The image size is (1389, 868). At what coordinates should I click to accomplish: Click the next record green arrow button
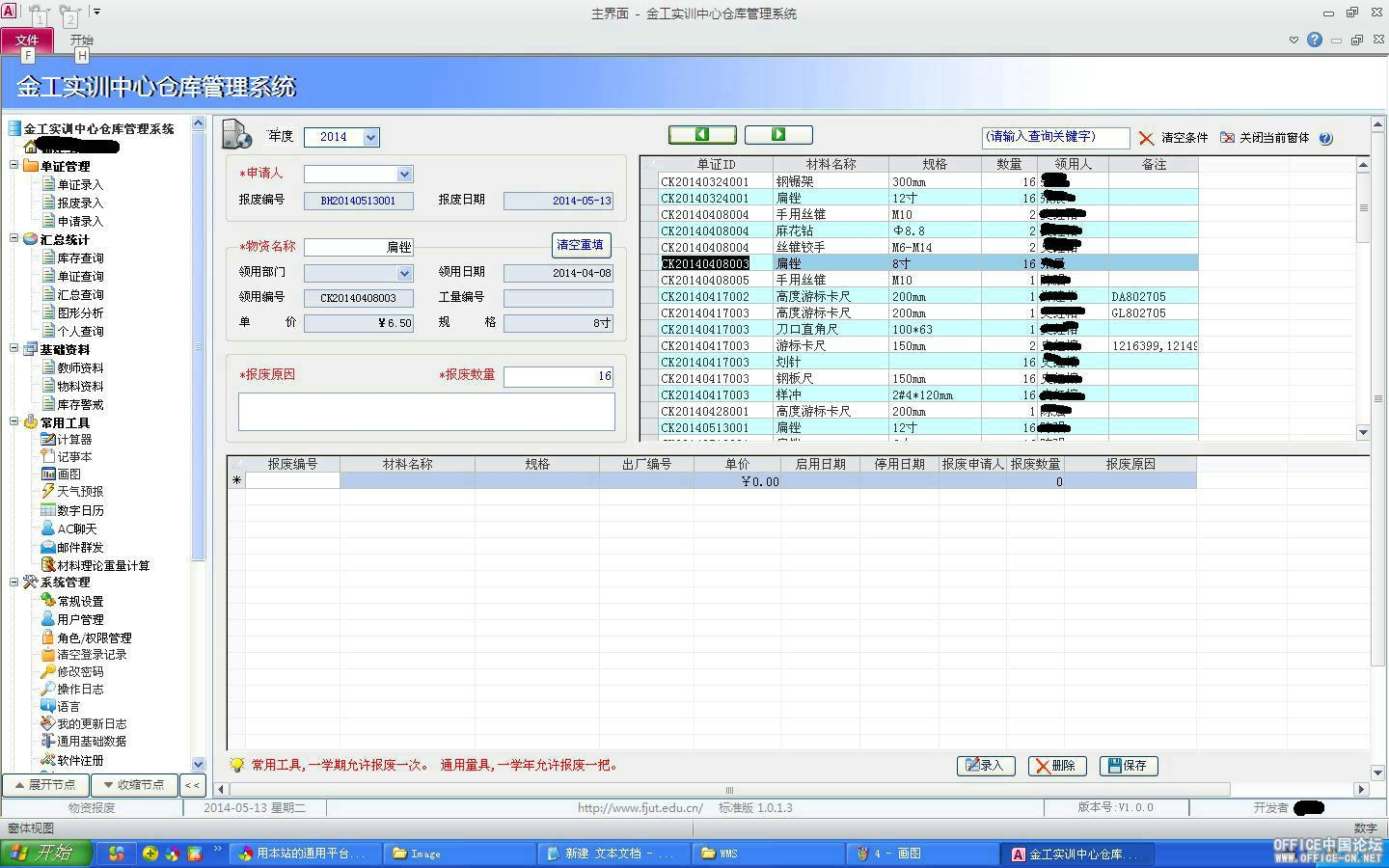click(x=778, y=135)
